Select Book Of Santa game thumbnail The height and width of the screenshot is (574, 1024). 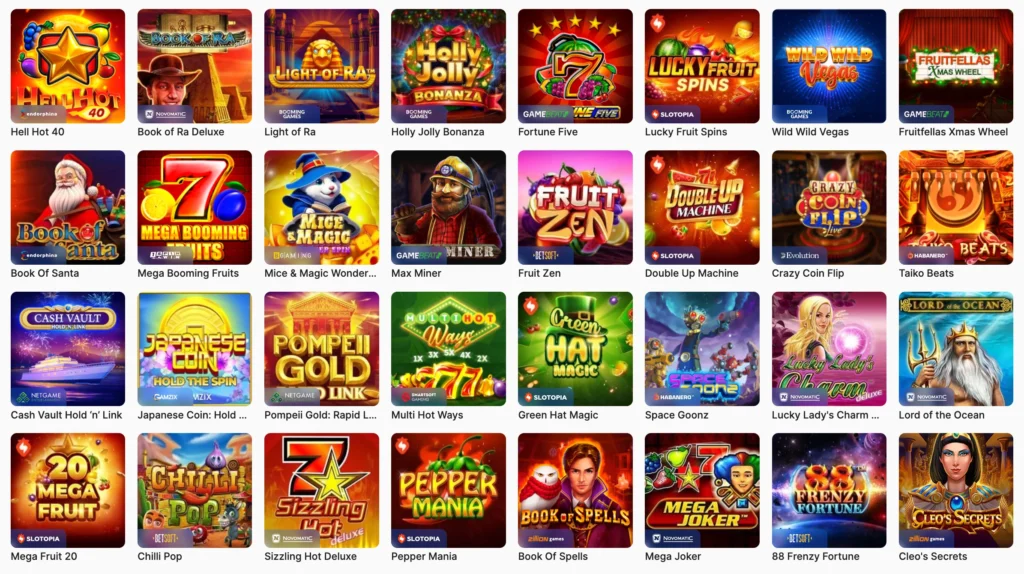point(68,208)
